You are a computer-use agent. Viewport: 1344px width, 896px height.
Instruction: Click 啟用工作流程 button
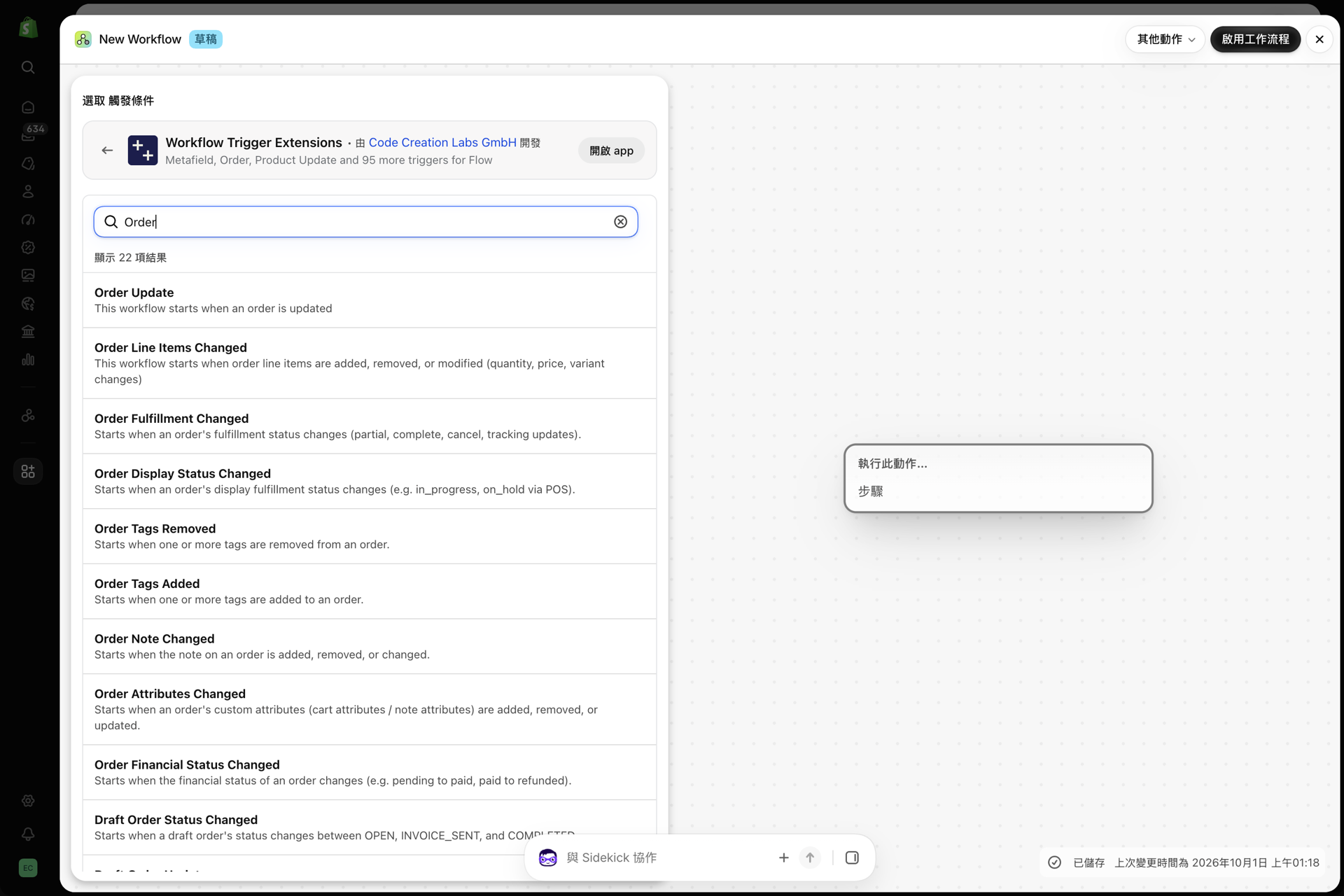coord(1255,39)
